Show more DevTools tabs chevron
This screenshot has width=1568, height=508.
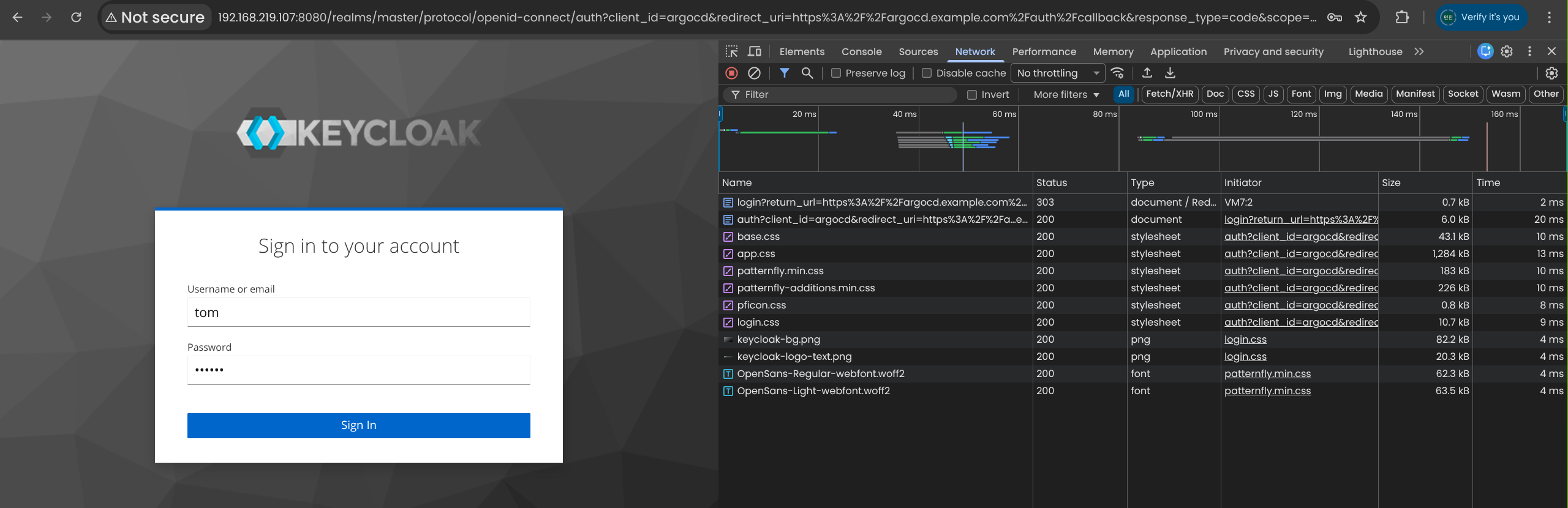[x=1419, y=51]
